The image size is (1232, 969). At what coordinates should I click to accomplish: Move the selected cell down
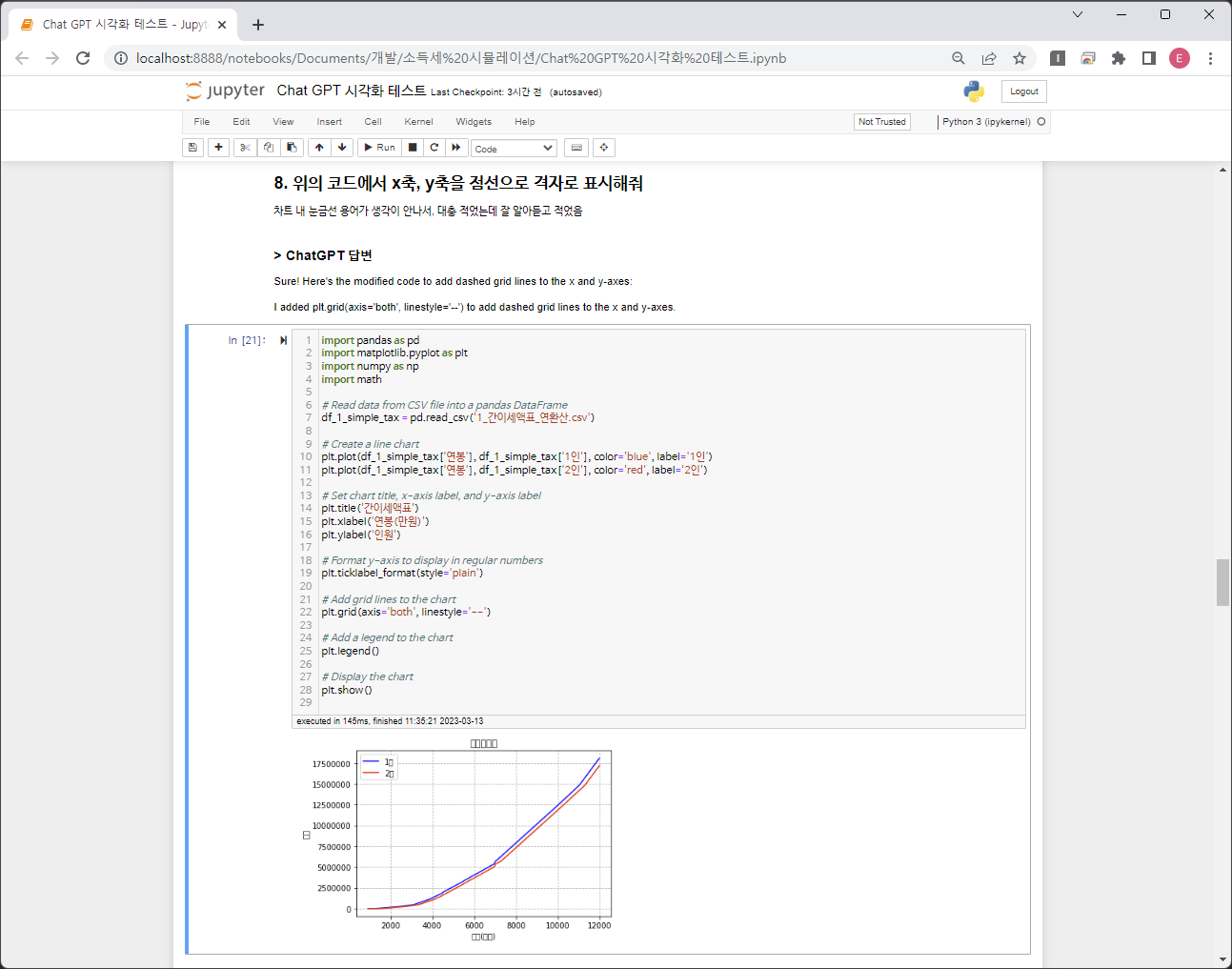coord(342,148)
